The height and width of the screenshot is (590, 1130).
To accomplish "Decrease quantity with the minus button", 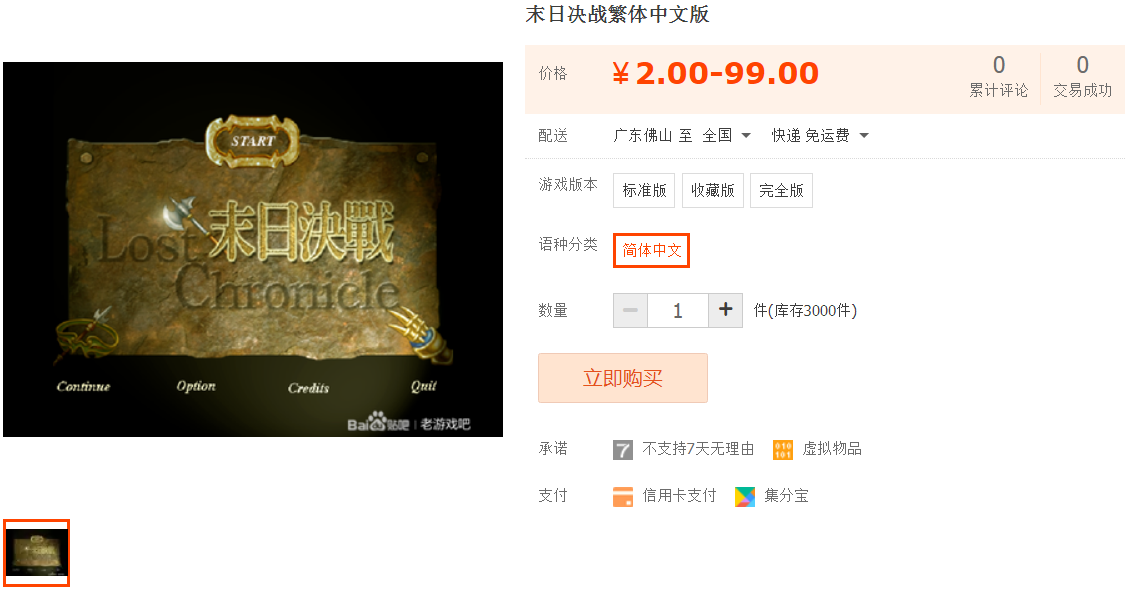I will pyautogui.click(x=631, y=310).
